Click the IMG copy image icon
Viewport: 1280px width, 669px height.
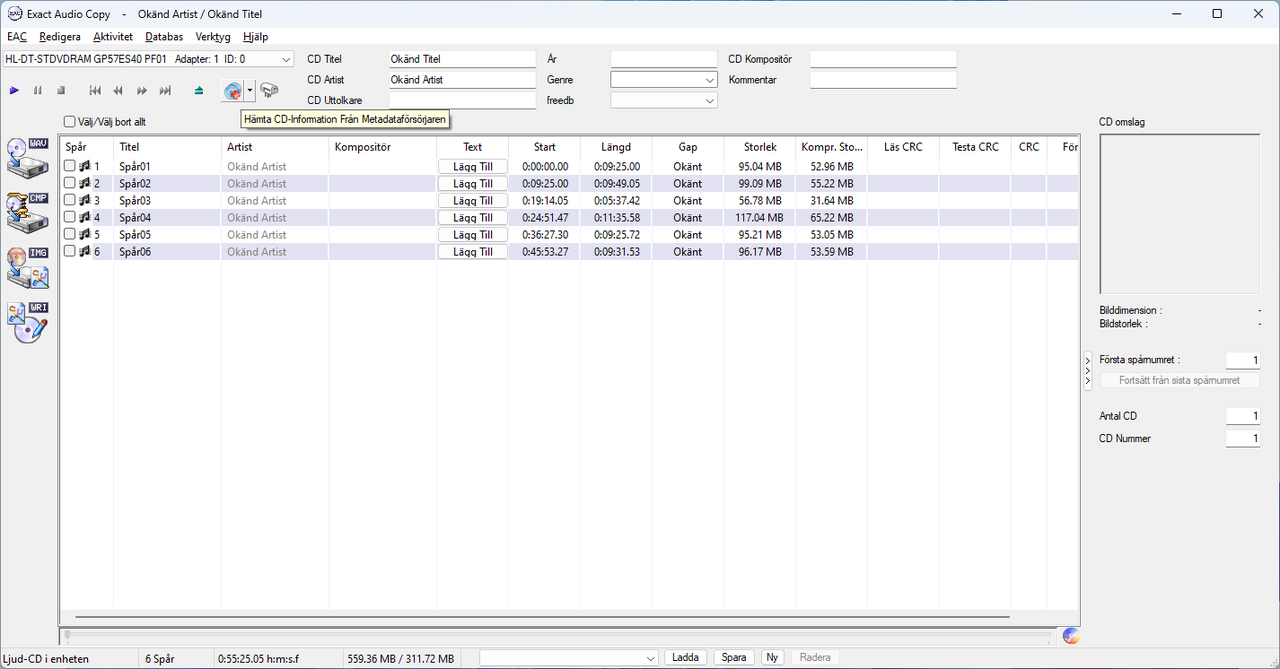click(x=28, y=267)
